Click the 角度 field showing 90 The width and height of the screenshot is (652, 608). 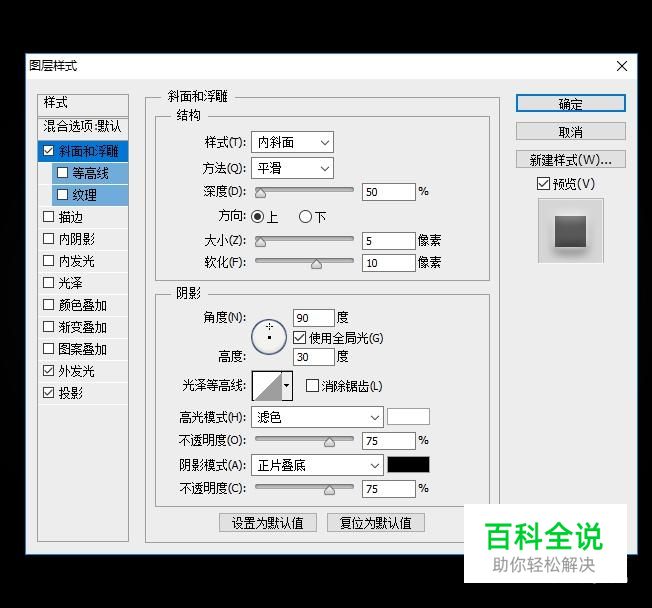tap(314, 318)
